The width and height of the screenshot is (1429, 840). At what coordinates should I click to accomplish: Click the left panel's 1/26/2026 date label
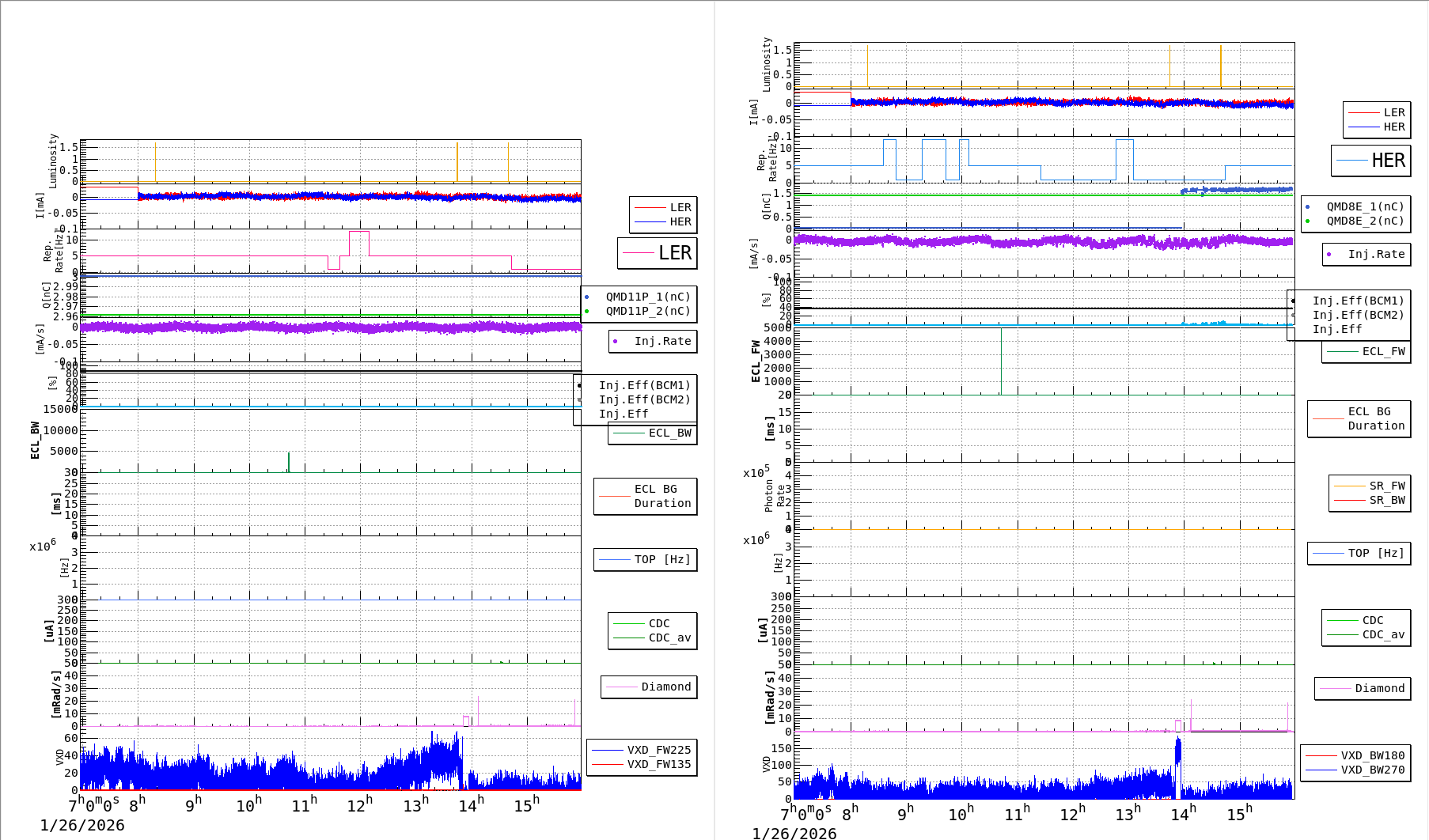[x=82, y=825]
